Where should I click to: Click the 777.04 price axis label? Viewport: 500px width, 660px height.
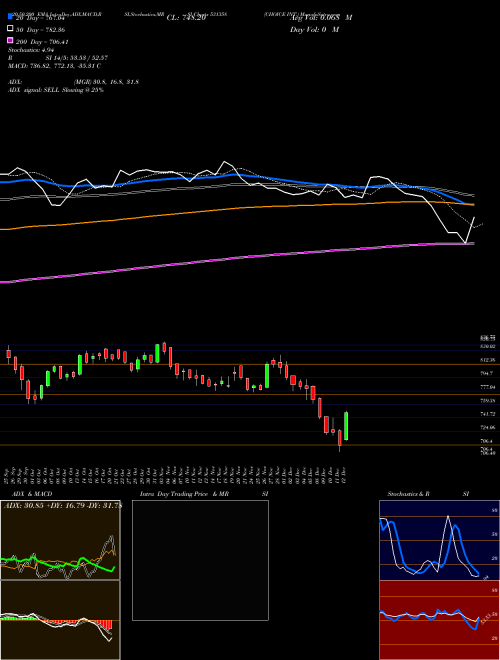[x=488, y=387]
